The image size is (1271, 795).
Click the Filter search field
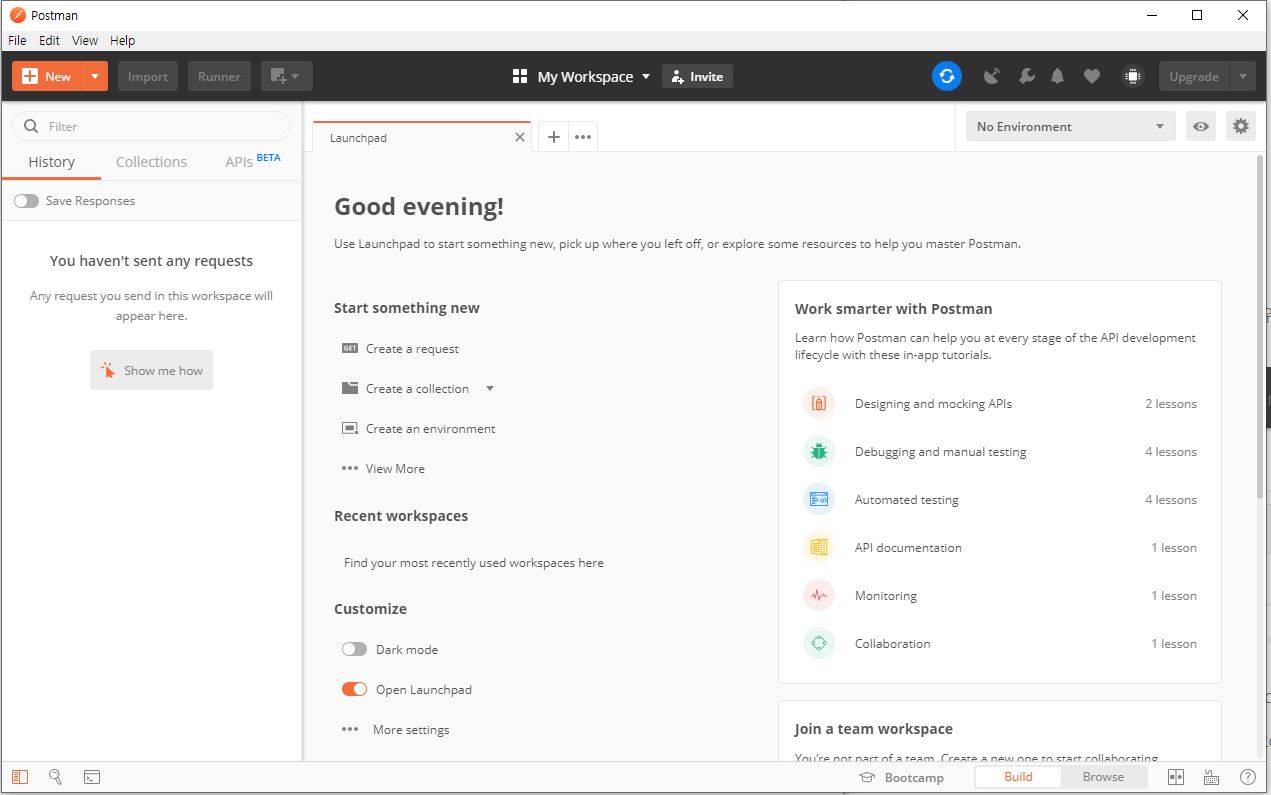151,126
